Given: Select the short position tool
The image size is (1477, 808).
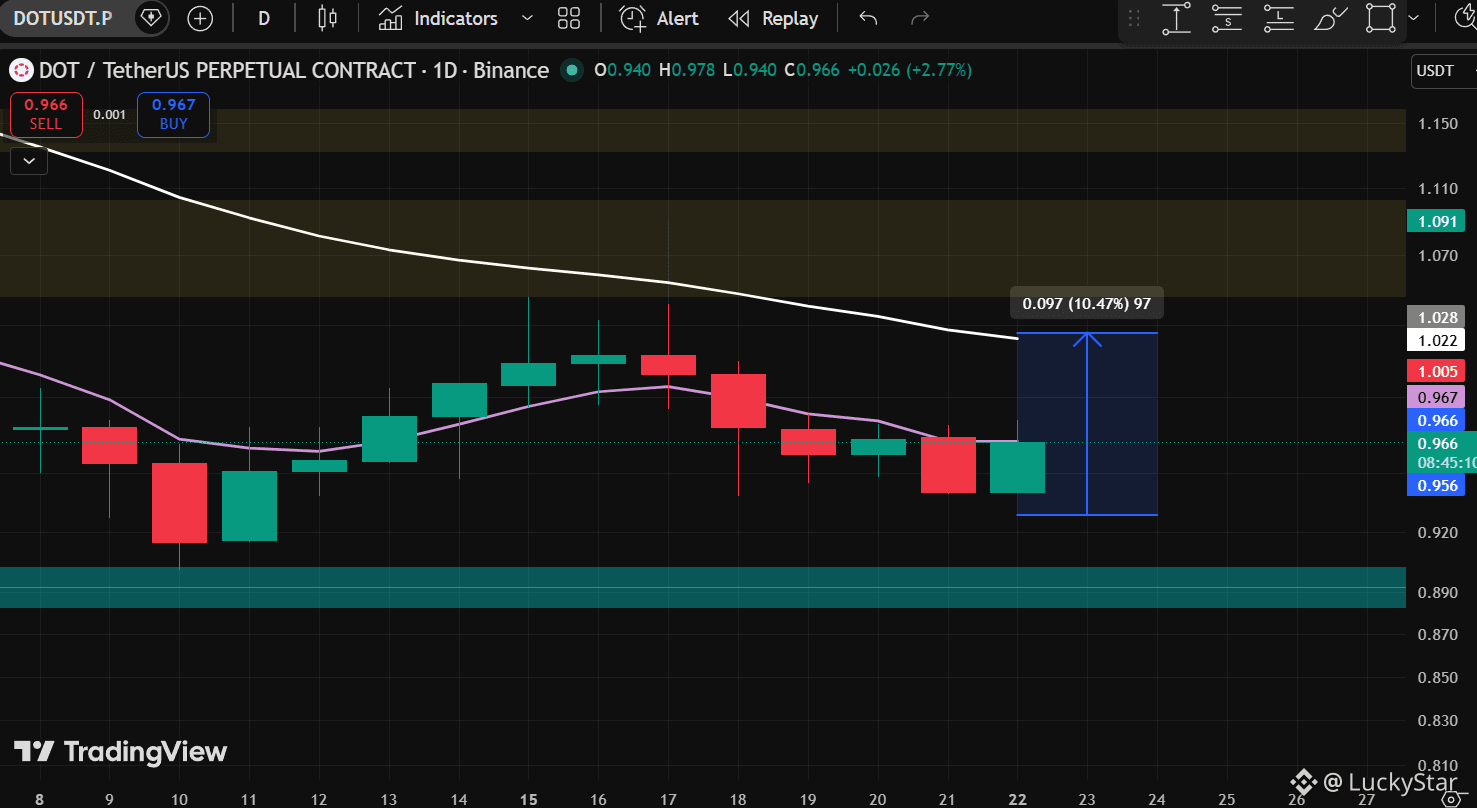Looking at the screenshot, I should coord(1227,19).
